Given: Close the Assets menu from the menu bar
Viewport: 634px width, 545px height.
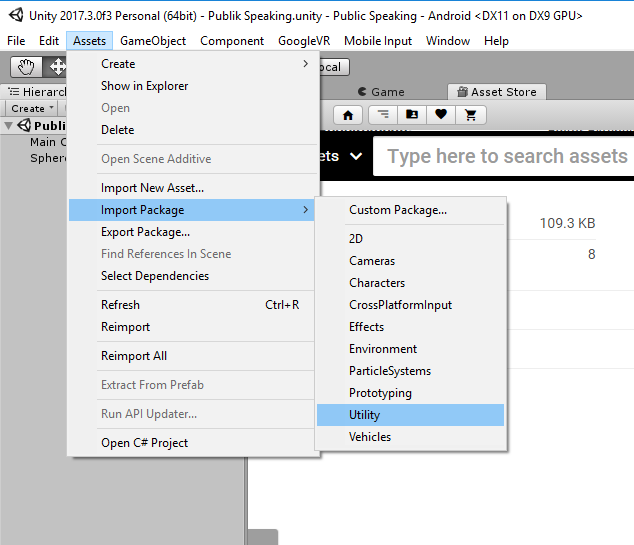Looking at the screenshot, I should (x=89, y=41).
